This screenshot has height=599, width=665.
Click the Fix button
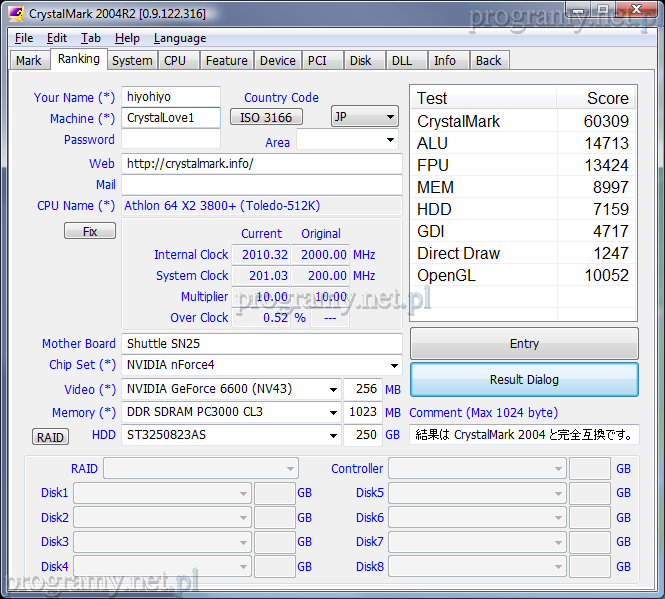tap(90, 231)
